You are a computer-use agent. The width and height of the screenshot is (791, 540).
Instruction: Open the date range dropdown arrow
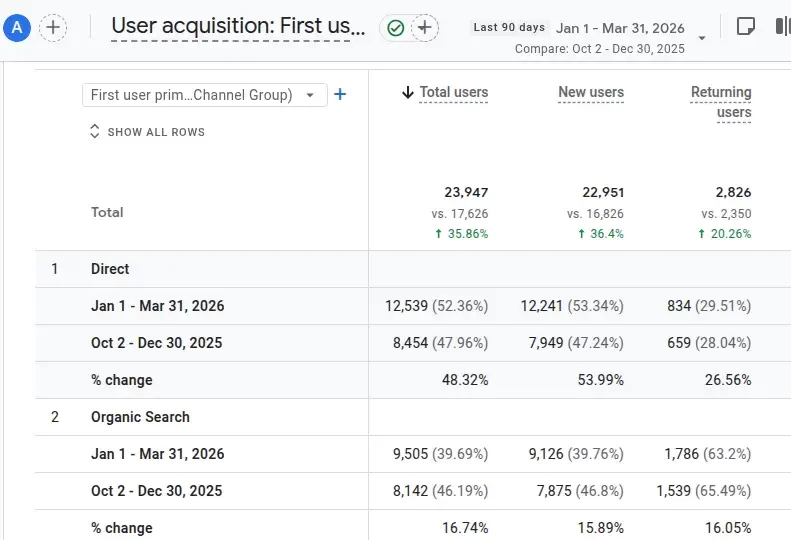[x=702, y=38]
